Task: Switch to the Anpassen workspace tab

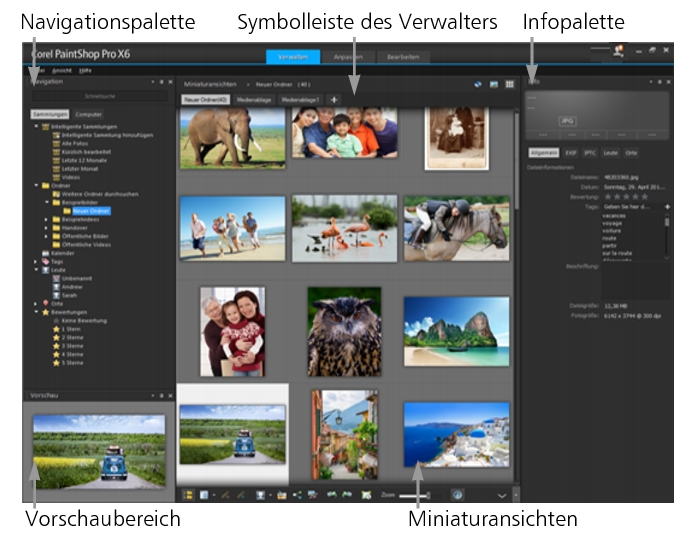Action: coord(349,57)
